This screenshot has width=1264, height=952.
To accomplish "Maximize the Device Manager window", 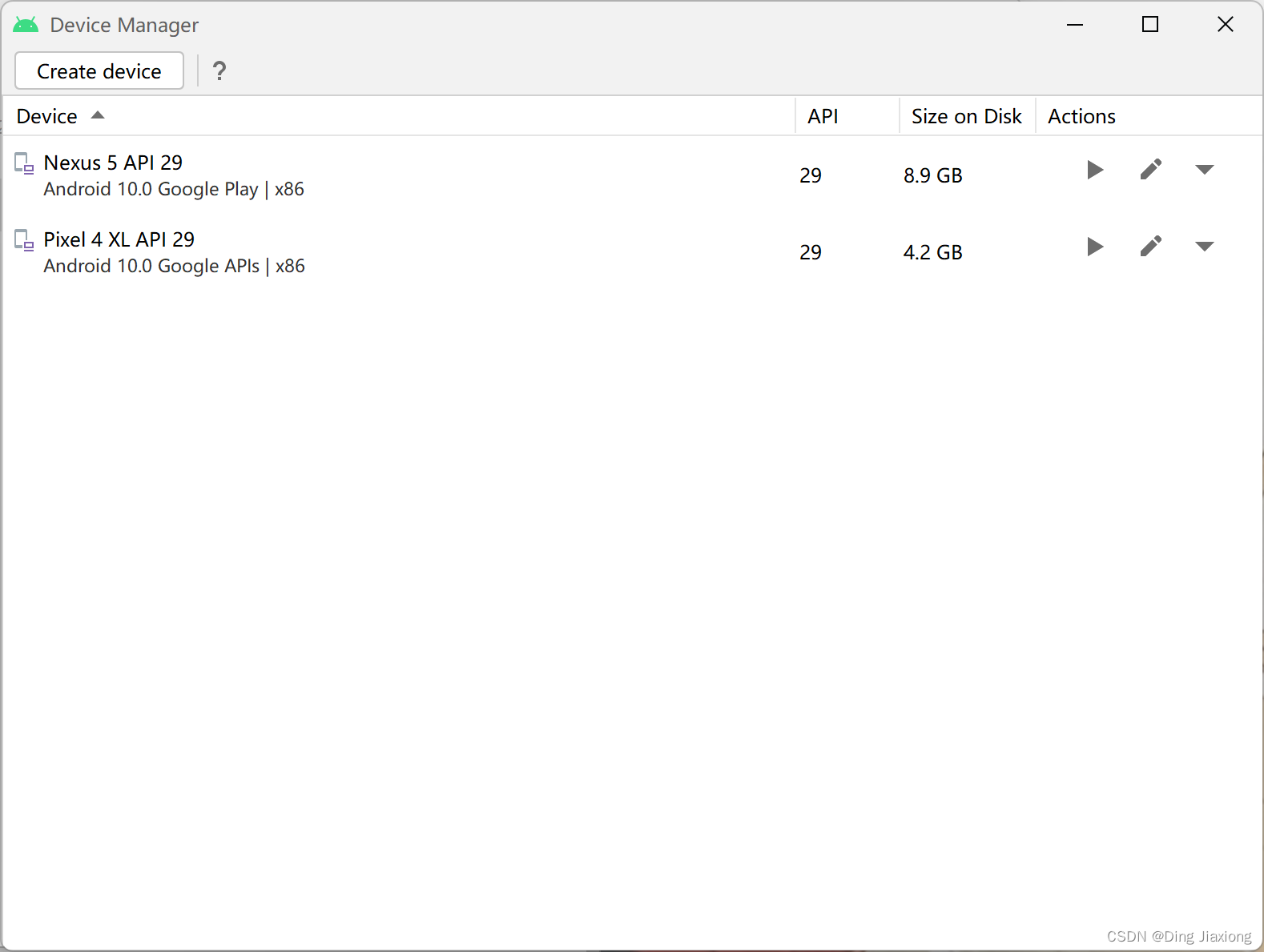I will coord(1150,25).
